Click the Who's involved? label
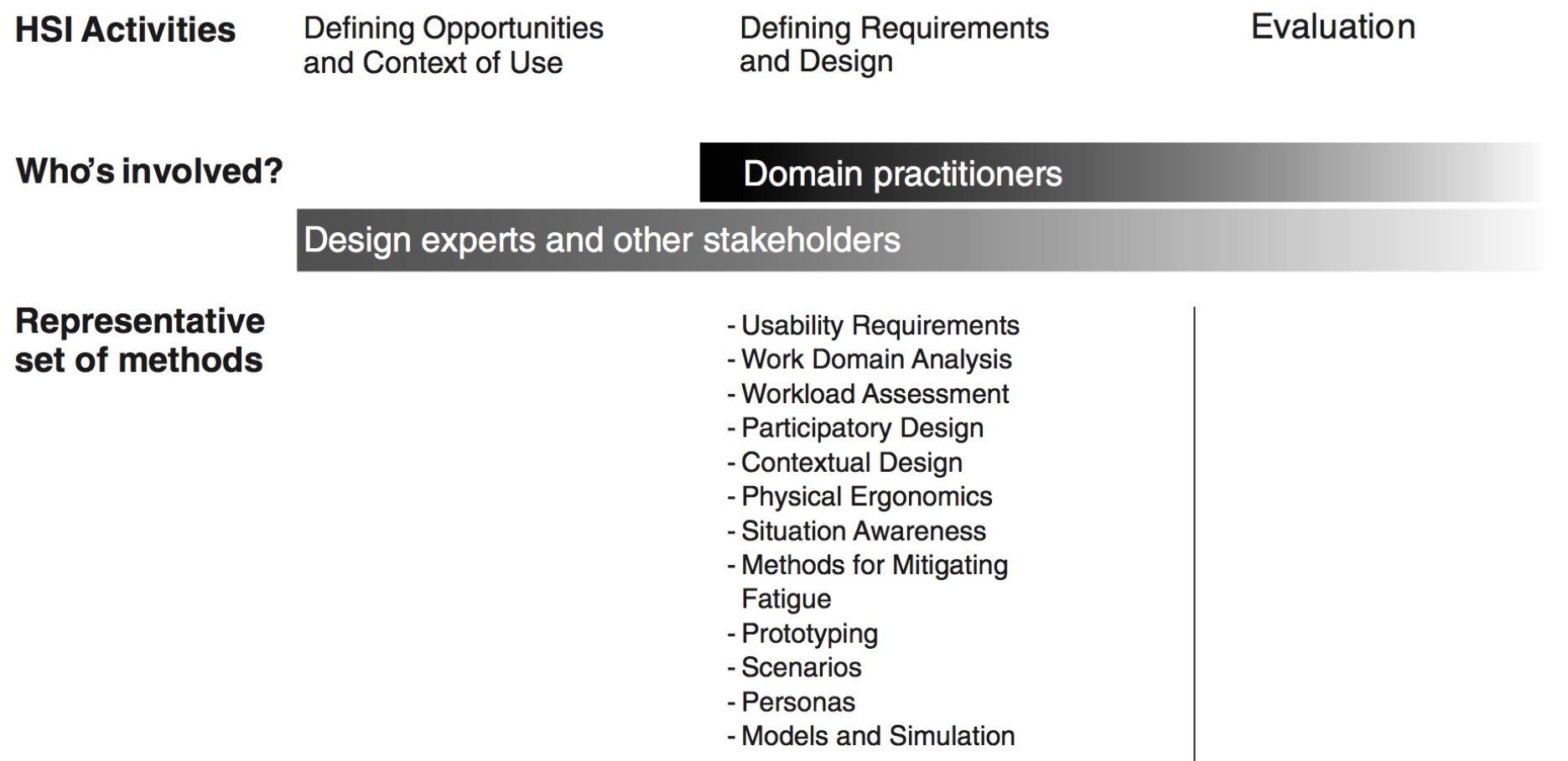1568x761 pixels. coord(149,171)
